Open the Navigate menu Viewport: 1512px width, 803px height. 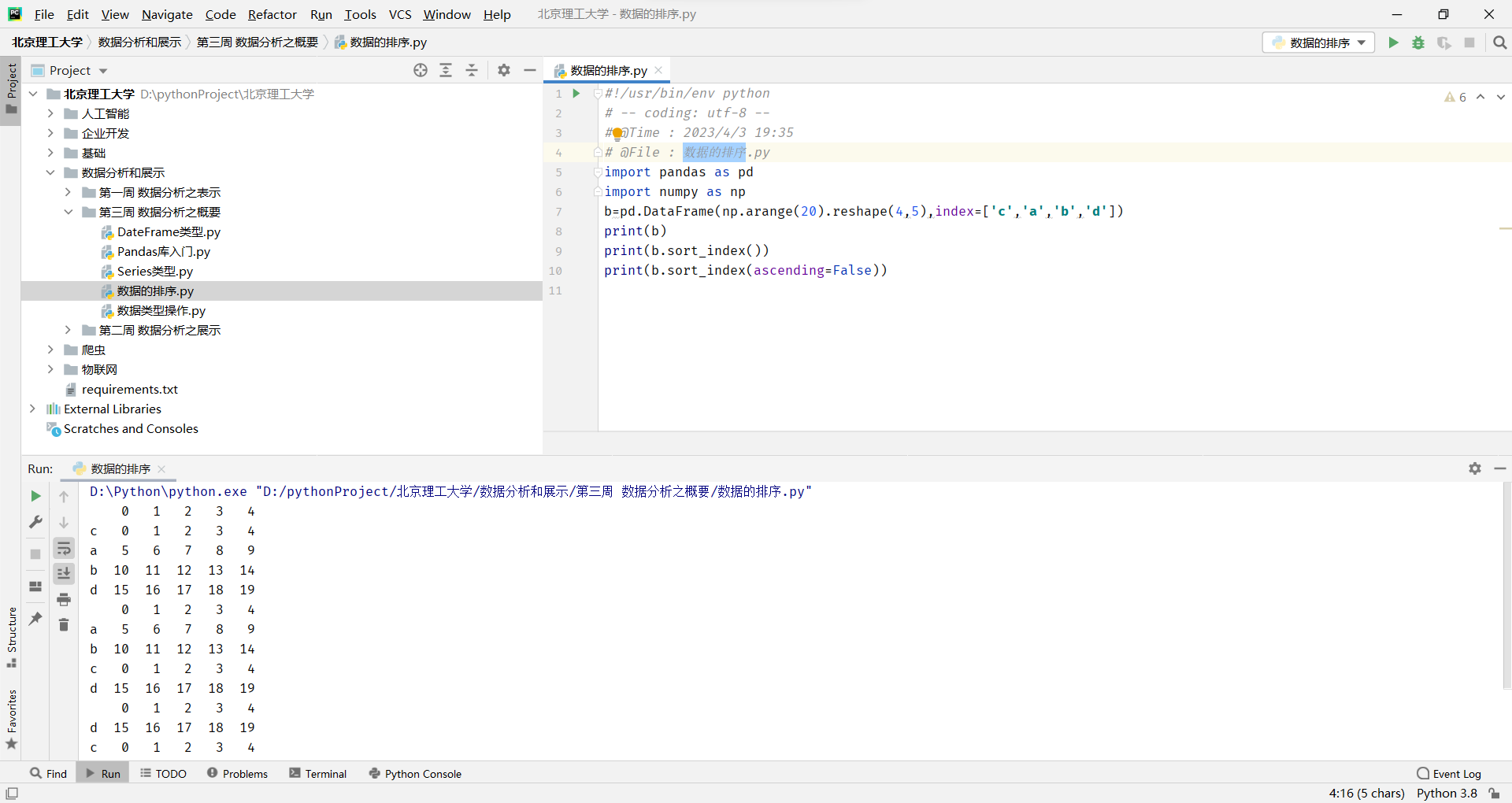click(x=167, y=14)
